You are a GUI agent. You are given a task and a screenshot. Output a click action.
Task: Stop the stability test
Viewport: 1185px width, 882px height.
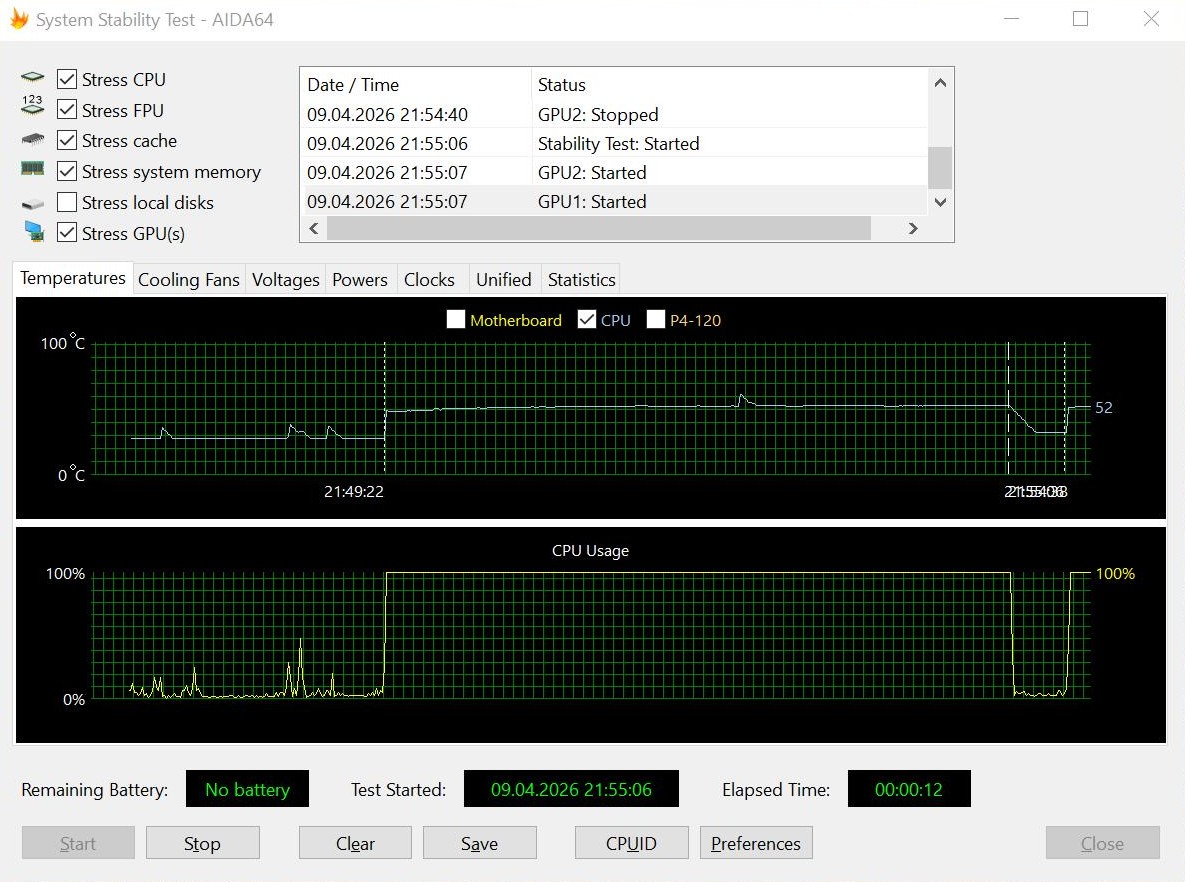(x=203, y=843)
